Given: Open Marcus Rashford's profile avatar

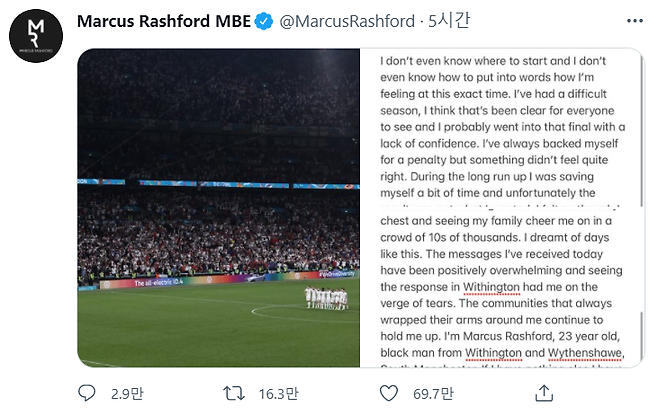Looking at the screenshot, I should point(36,36).
